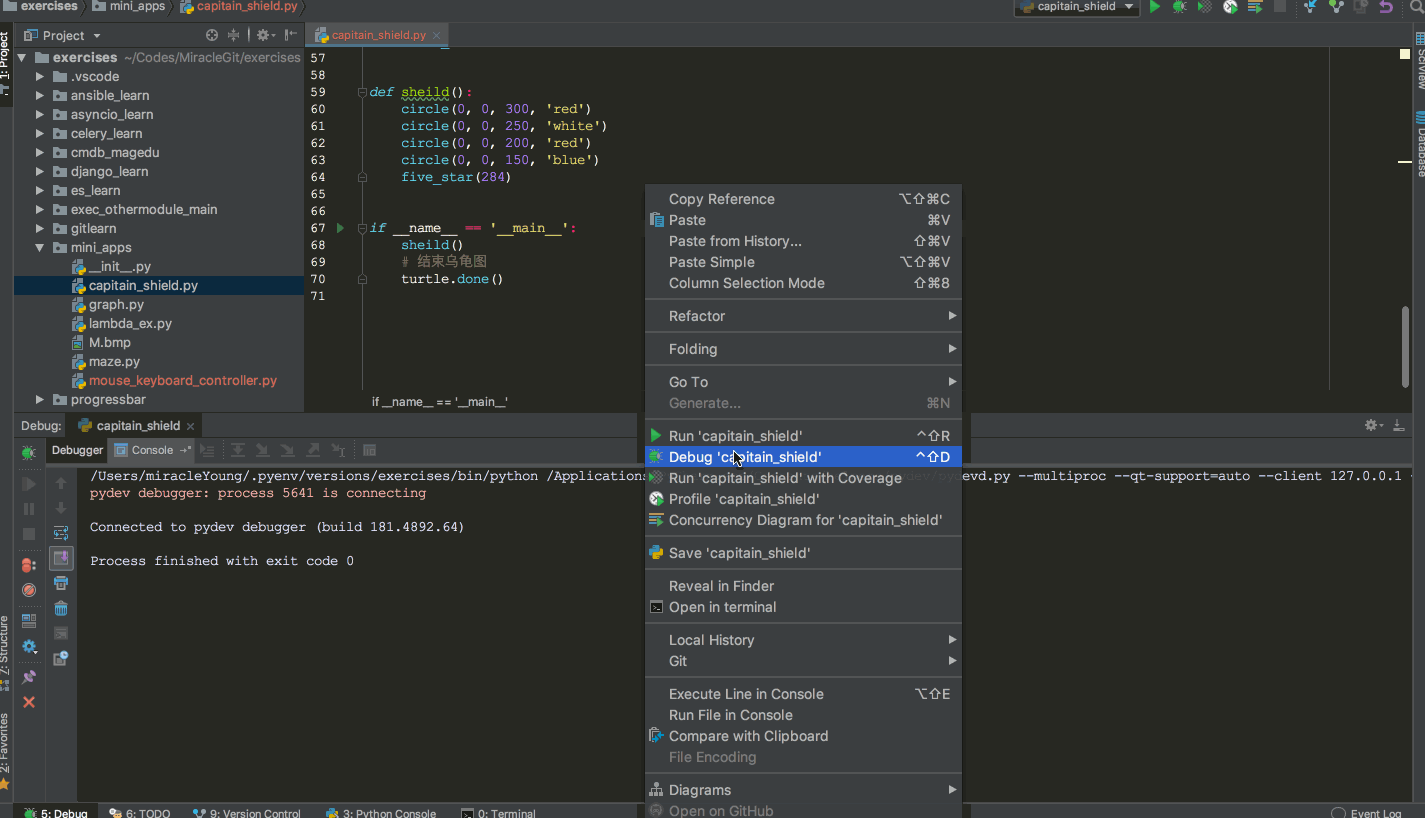
Task: Select Debug 'capitain_shield' in context menu
Action: pyautogui.click(x=745, y=457)
